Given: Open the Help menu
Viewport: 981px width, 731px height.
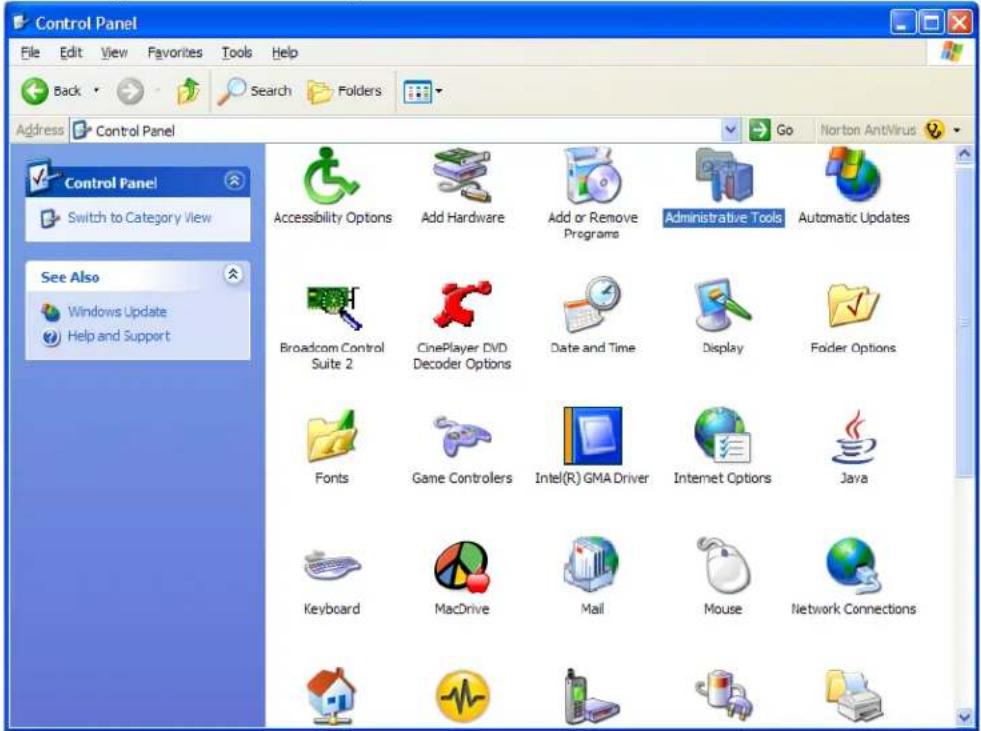Looking at the screenshot, I should pos(285,53).
